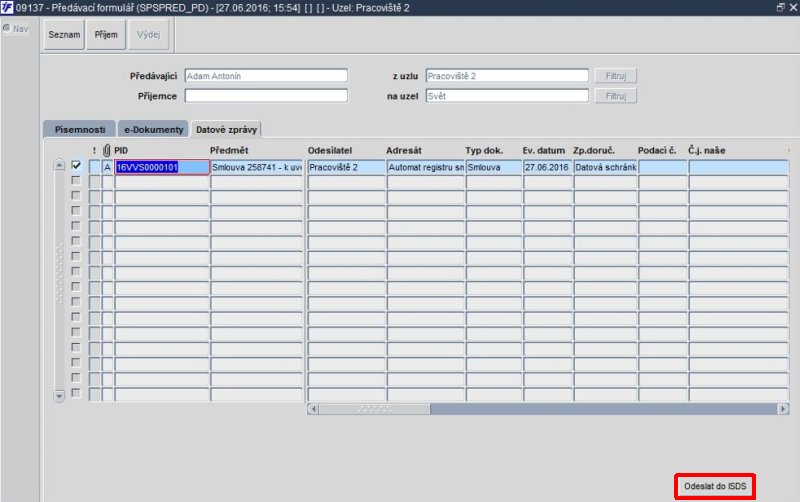Click the disabled Výdej button

click(148, 35)
